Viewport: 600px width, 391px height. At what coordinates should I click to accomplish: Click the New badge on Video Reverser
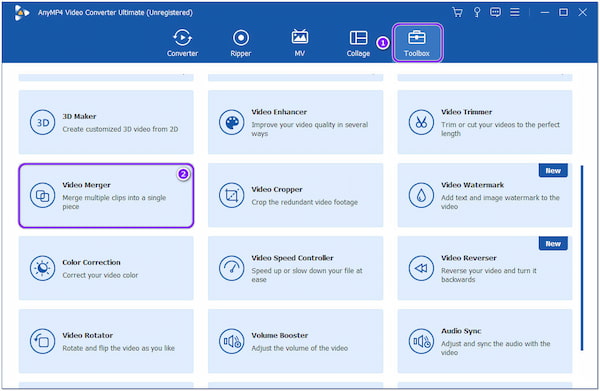pos(553,244)
